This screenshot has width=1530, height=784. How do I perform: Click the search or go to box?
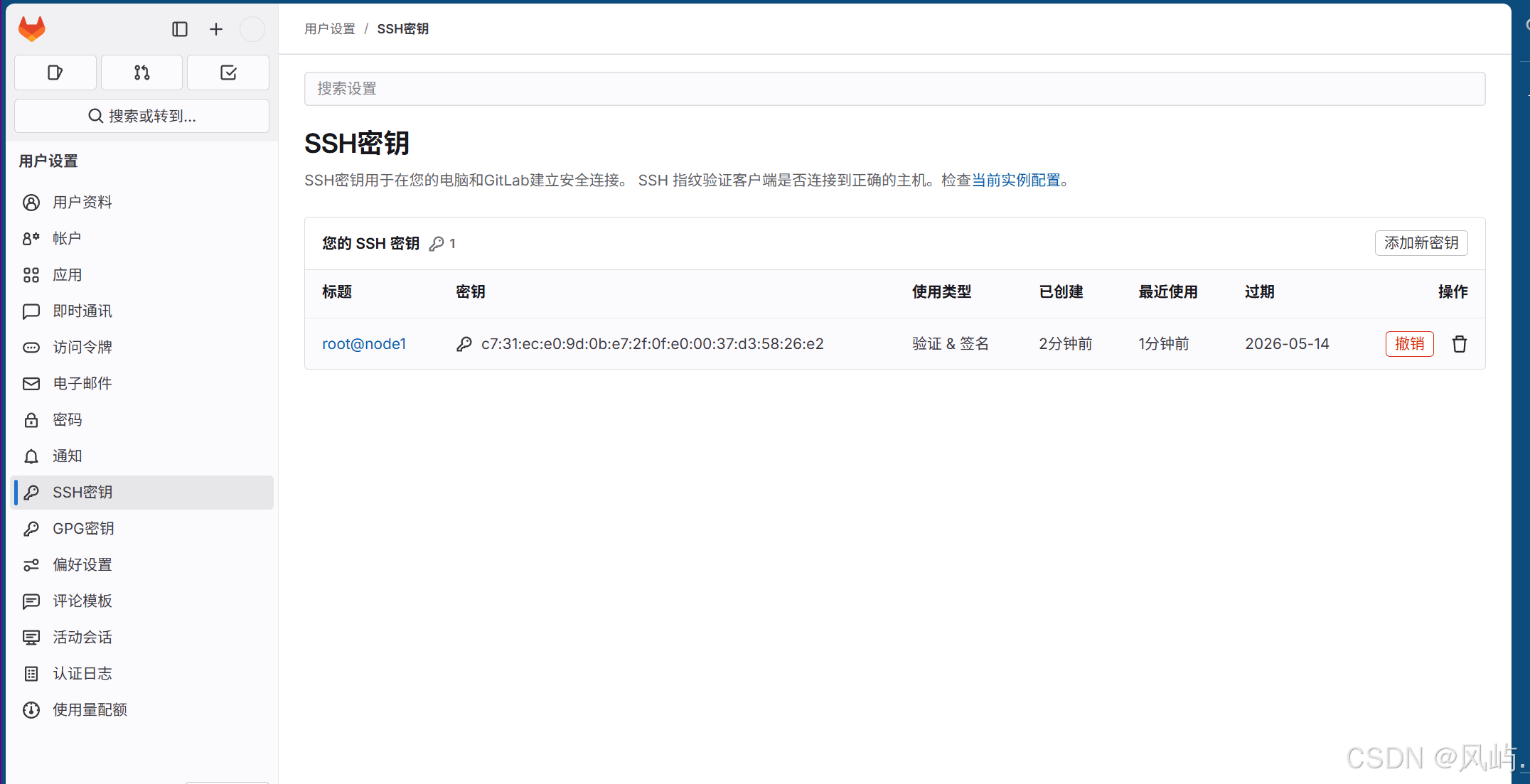coord(141,116)
